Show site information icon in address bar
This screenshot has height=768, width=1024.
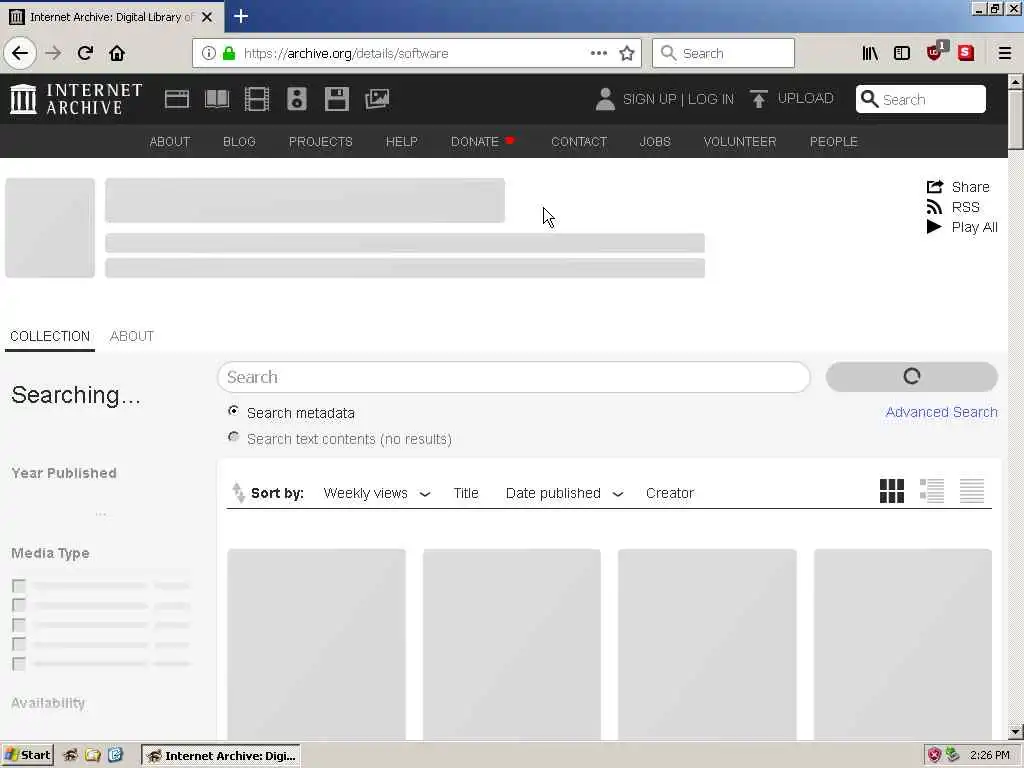[208, 54]
